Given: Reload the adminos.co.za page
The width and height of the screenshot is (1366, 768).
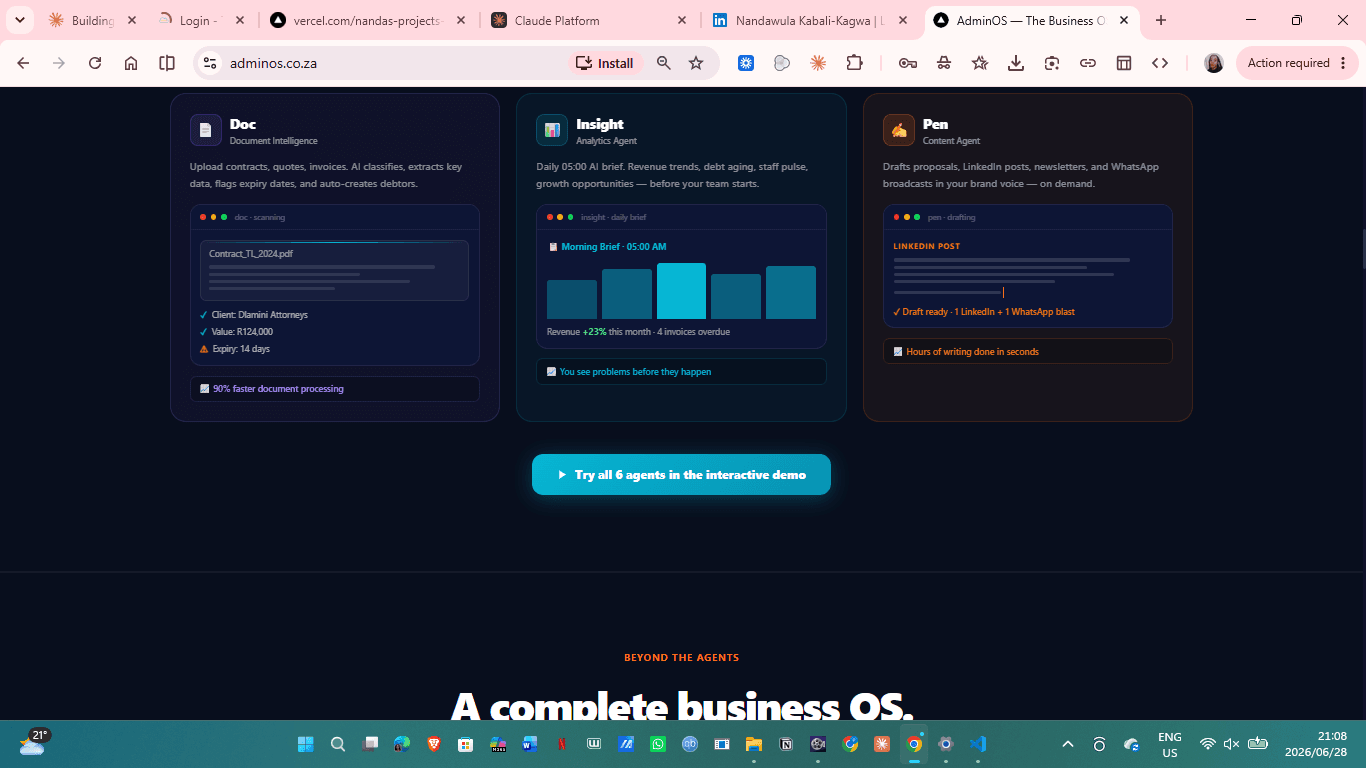Looking at the screenshot, I should click(95, 63).
